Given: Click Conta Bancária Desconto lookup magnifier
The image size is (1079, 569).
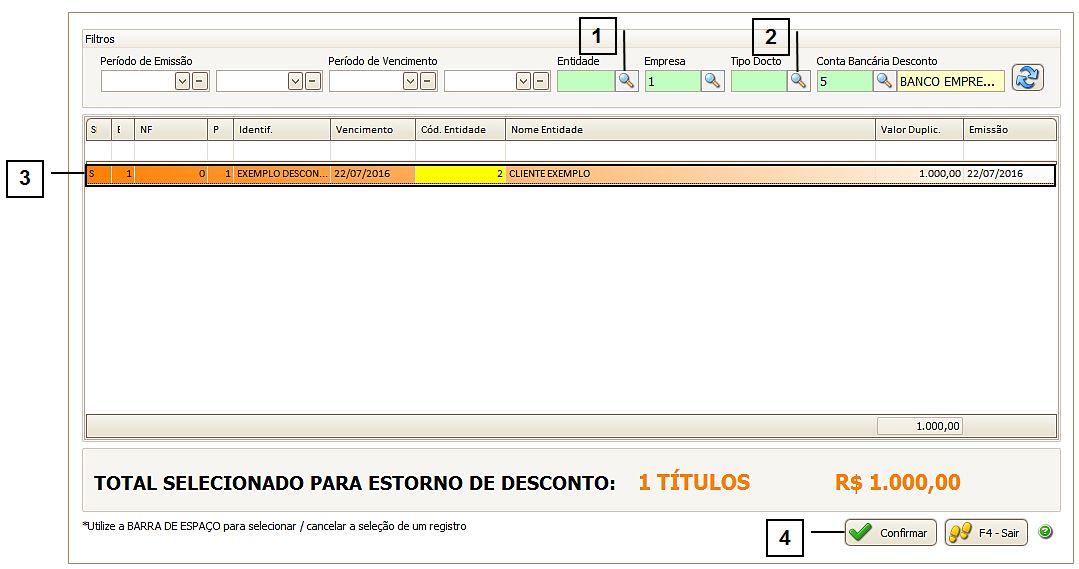Looking at the screenshot, I should tap(884, 82).
